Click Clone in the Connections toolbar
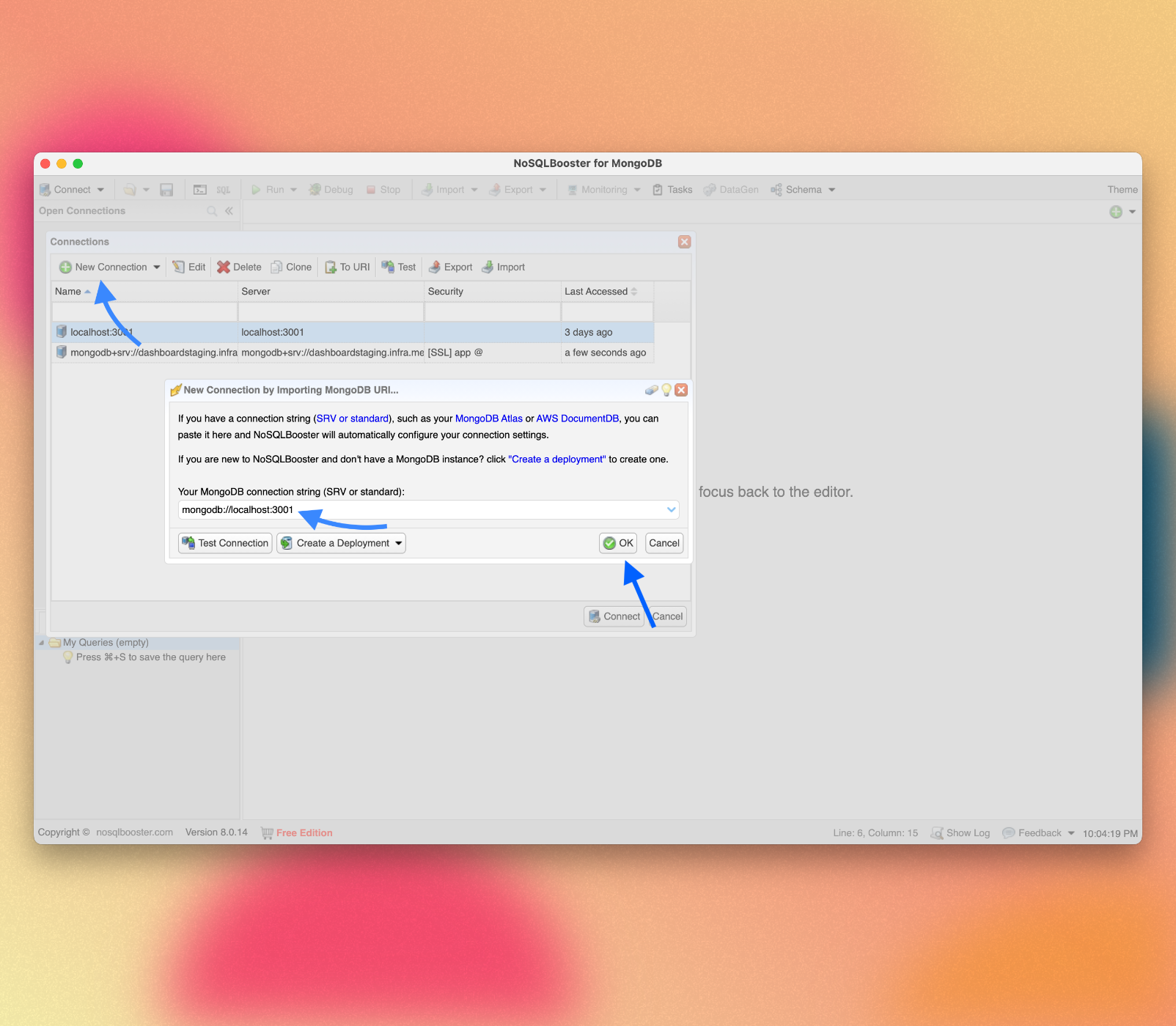Image resolution: width=1176 pixels, height=1026 pixels. [x=291, y=267]
